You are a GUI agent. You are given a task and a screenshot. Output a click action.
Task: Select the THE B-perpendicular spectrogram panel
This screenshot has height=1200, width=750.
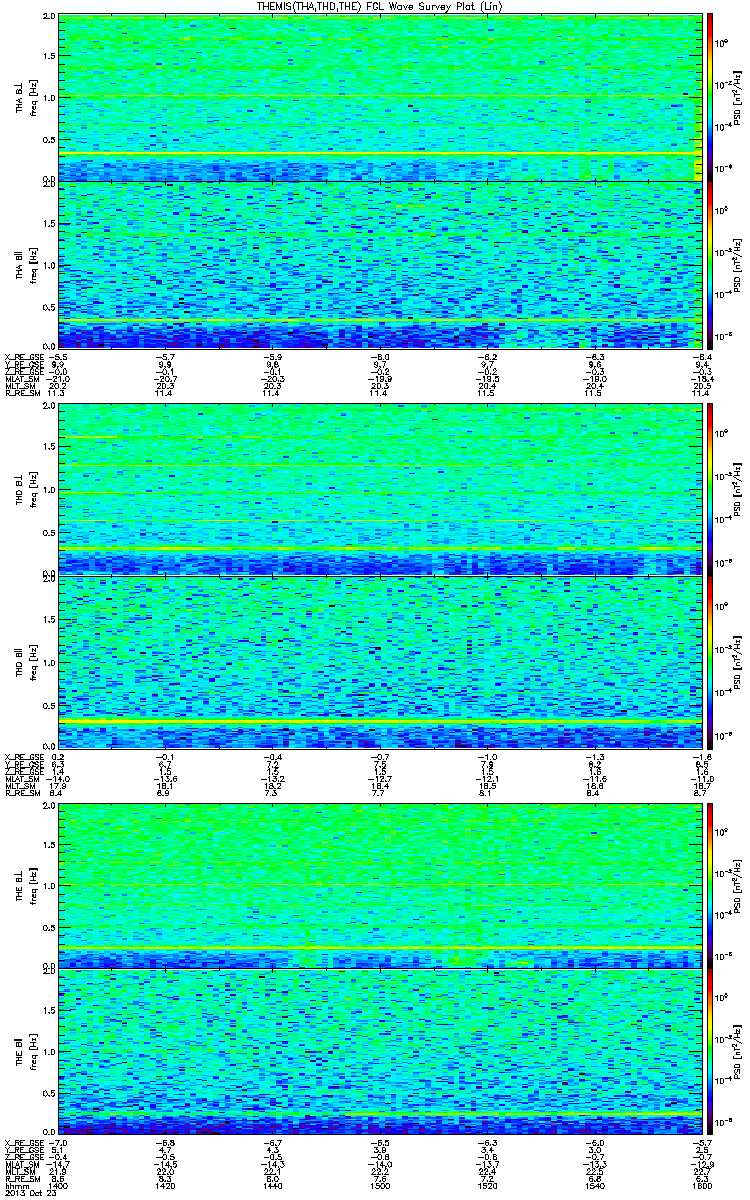(381, 884)
